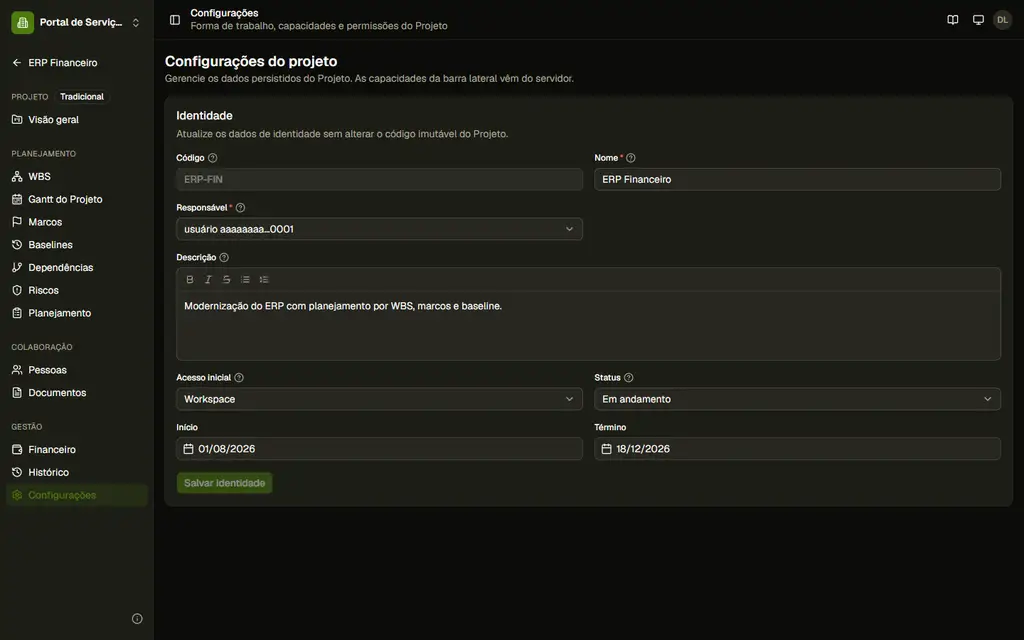
Task: Open the Portal de Serviços workspace switcher
Action: pyautogui.click(x=76, y=22)
